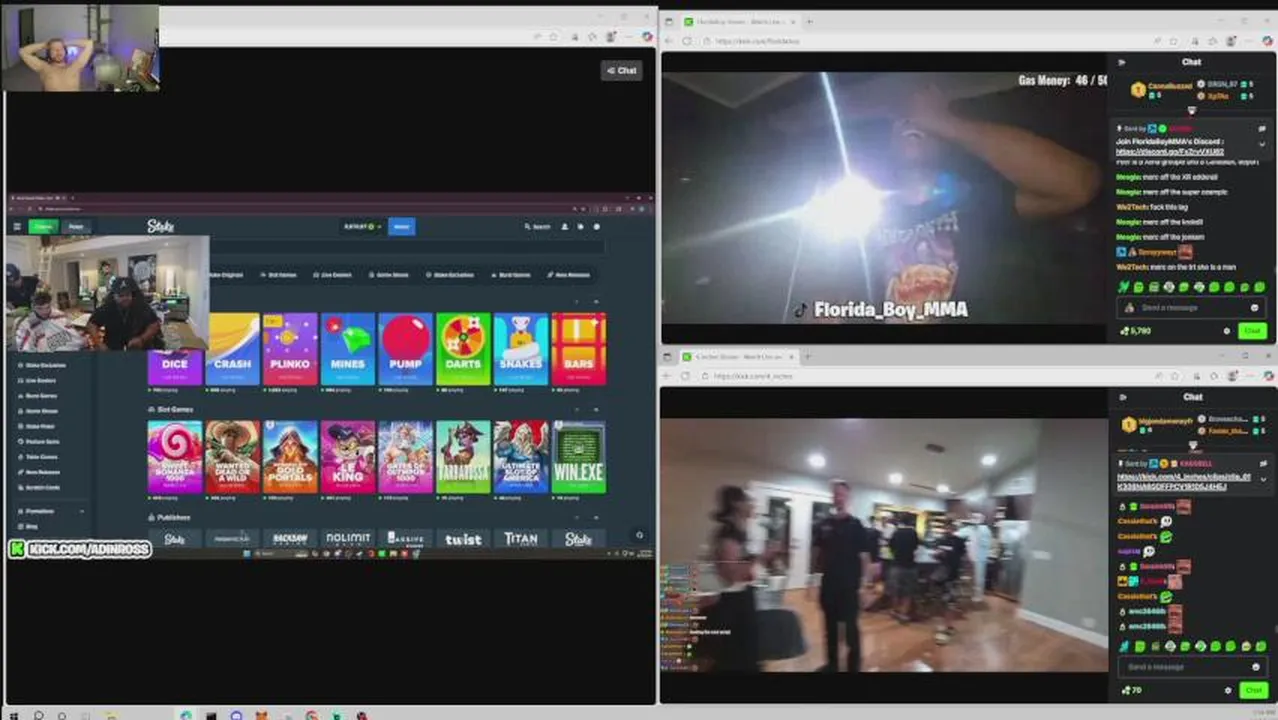The width and height of the screenshot is (1278, 720).
Task: Open the Wanted Dead or a Wild slot
Action: (233, 456)
